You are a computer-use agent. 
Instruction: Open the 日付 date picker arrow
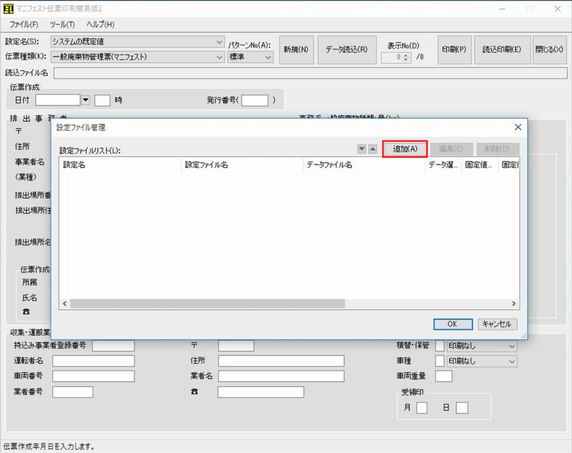85,100
